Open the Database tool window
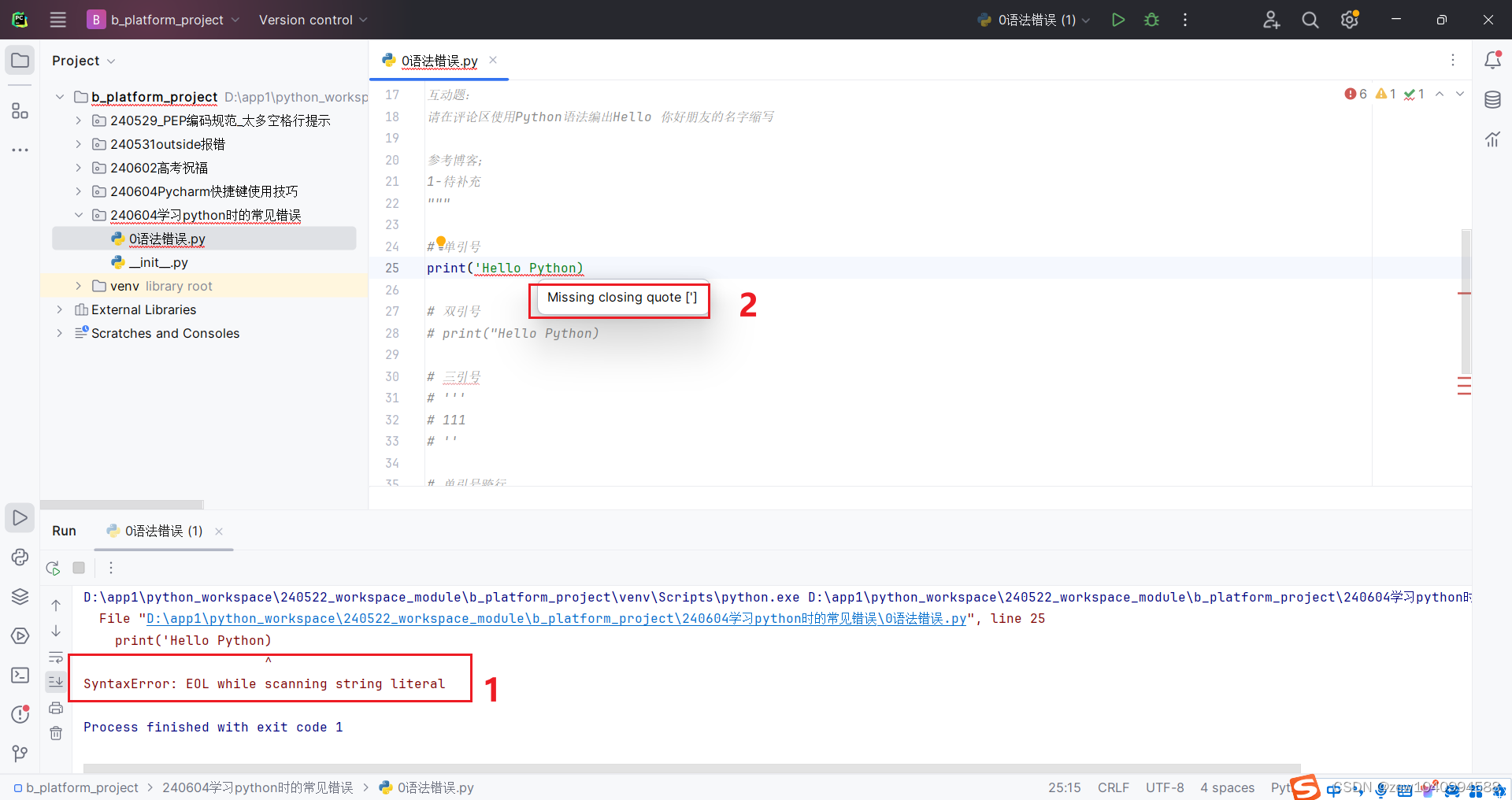This screenshot has width=1512, height=800. click(1492, 100)
